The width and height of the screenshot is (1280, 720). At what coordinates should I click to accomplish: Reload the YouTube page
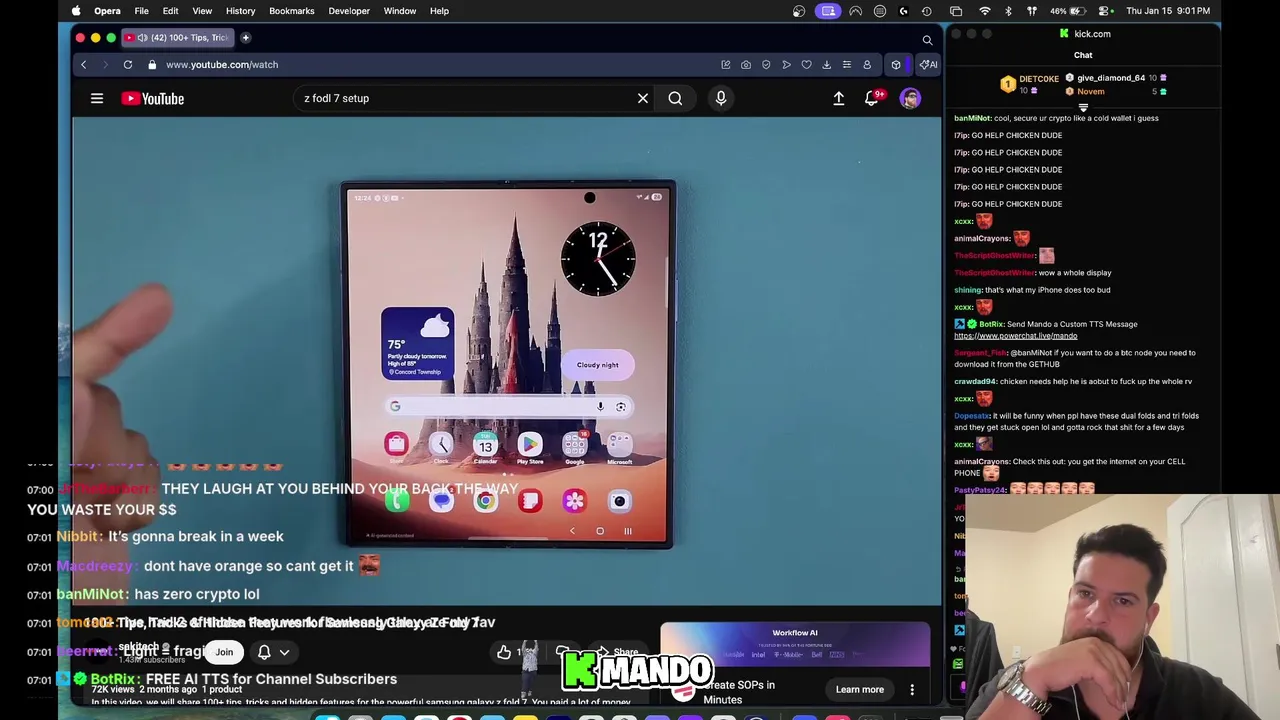pyautogui.click(x=128, y=64)
